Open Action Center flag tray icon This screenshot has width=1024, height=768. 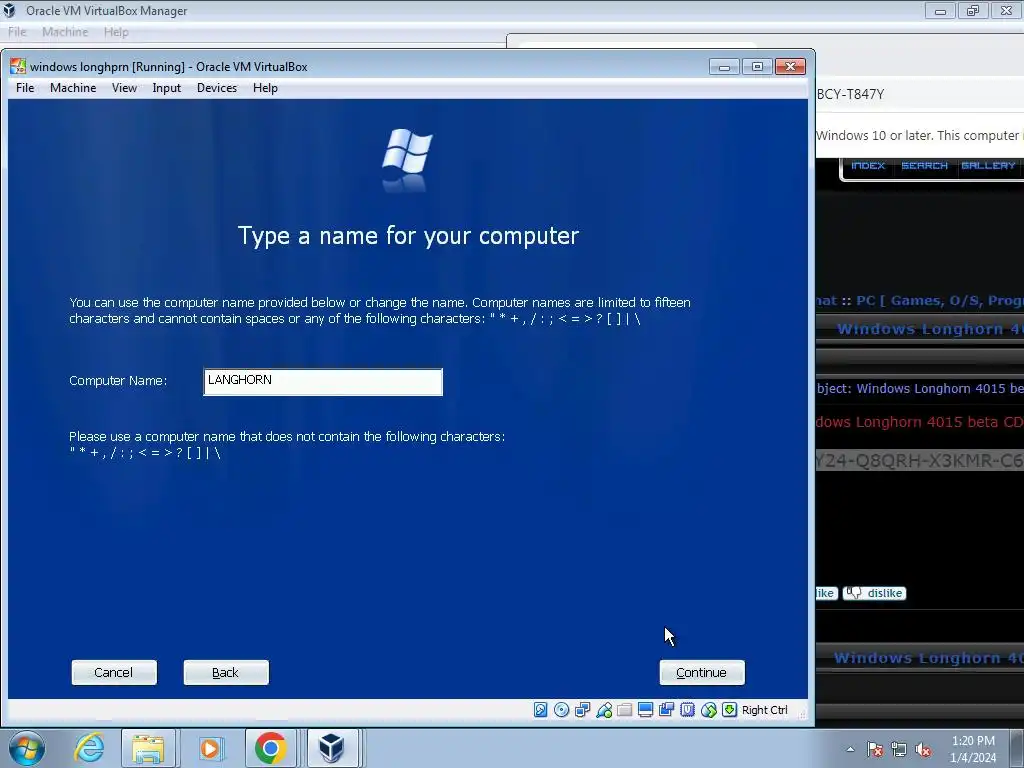coord(875,750)
